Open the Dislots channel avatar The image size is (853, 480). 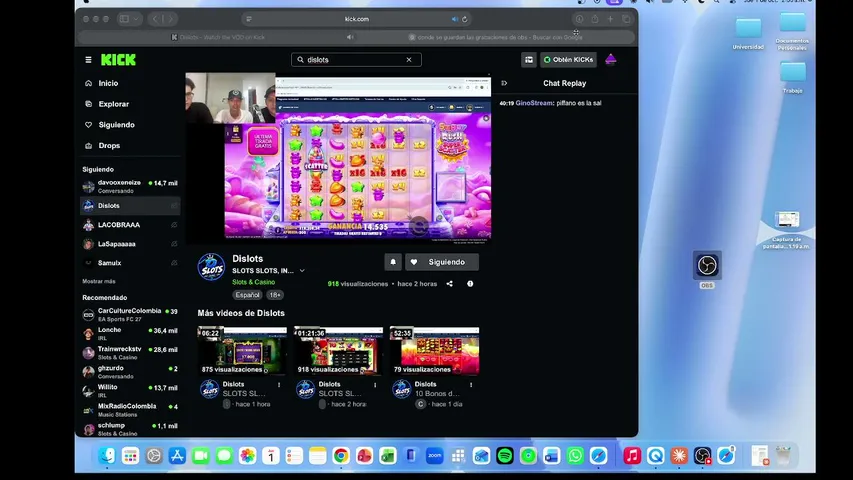tap(211, 267)
